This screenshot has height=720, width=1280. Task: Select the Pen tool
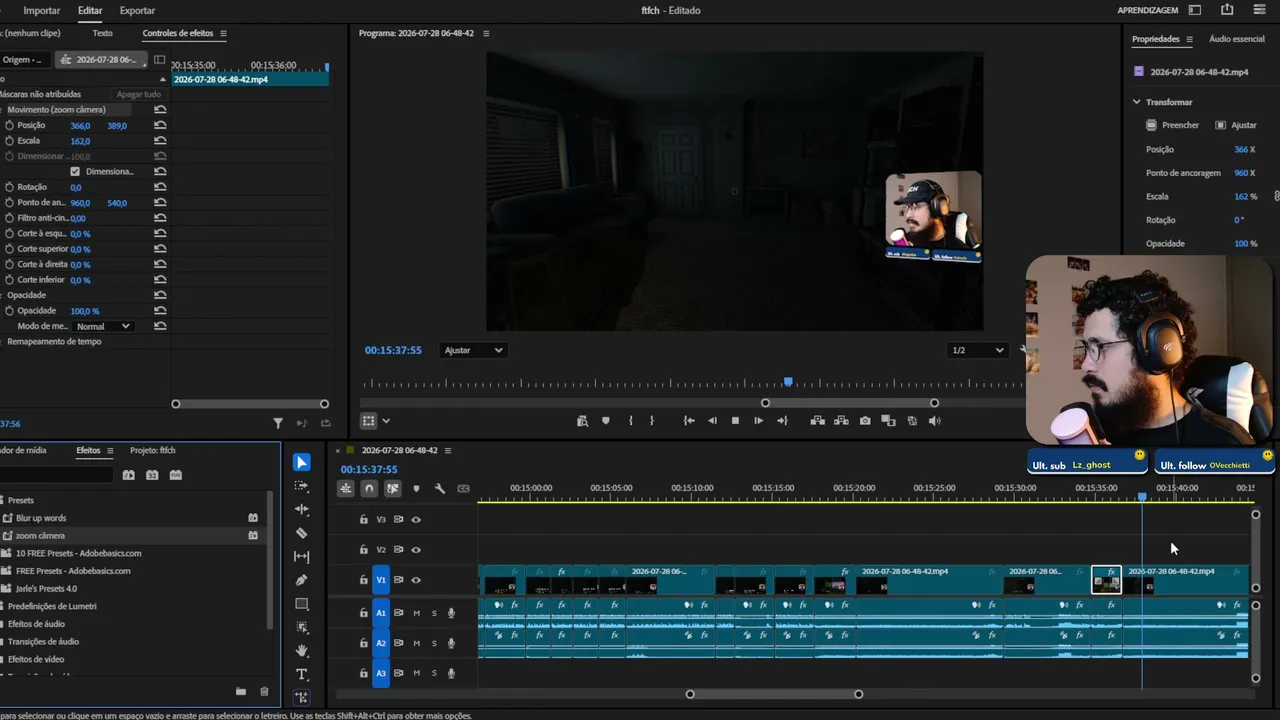point(302,580)
